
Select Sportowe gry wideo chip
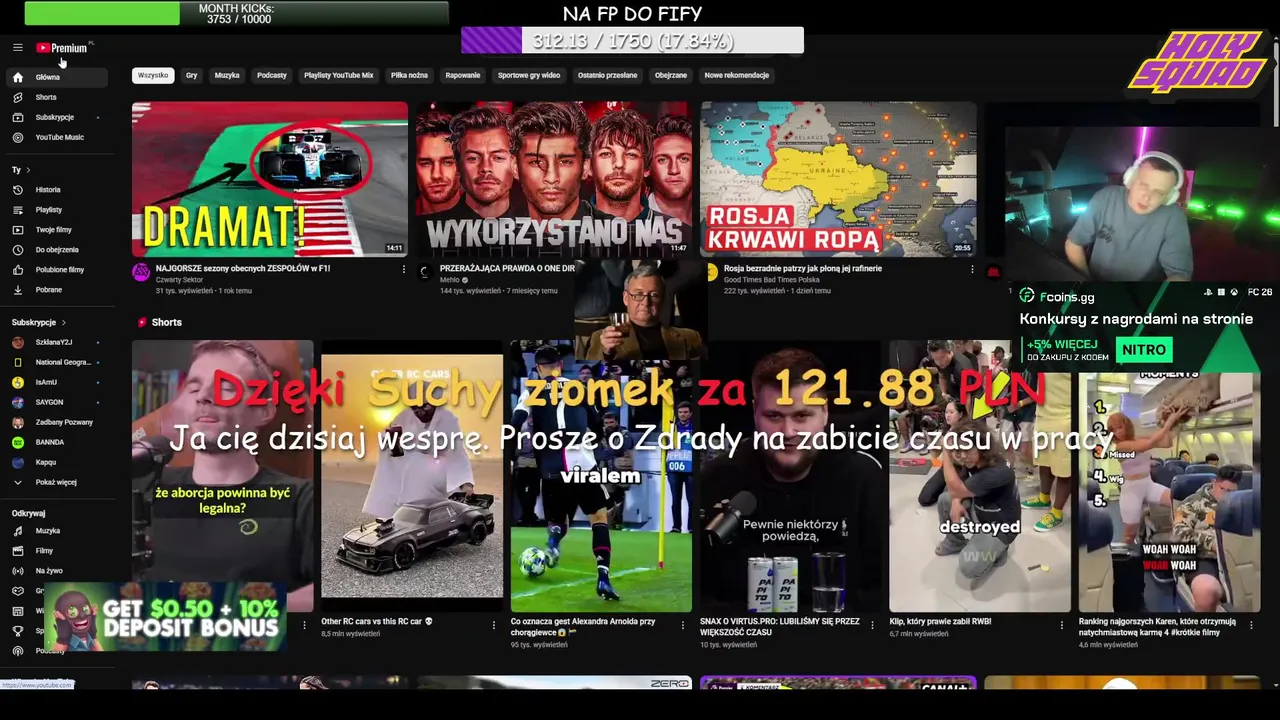pos(529,75)
